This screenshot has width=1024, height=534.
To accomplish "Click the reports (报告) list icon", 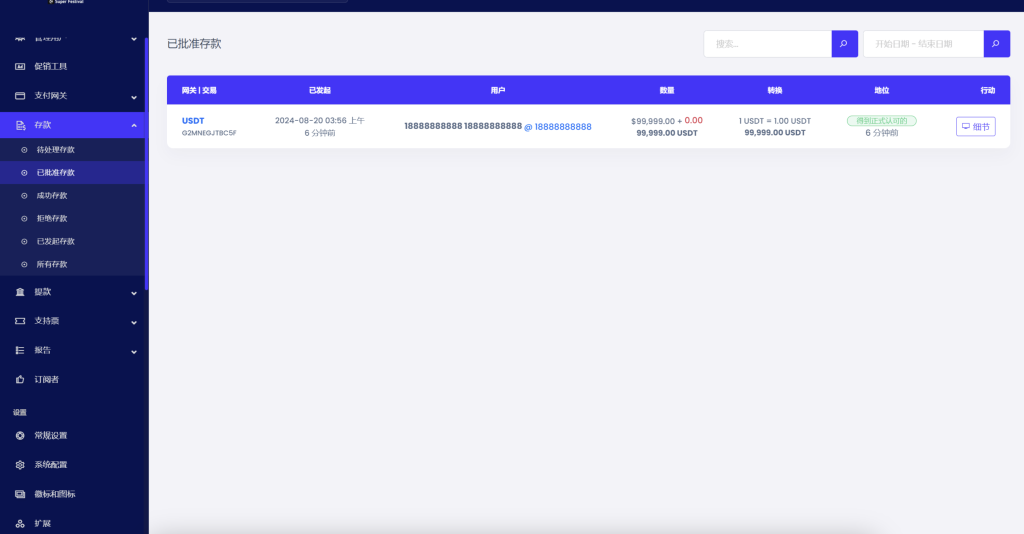I will [x=20, y=350].
